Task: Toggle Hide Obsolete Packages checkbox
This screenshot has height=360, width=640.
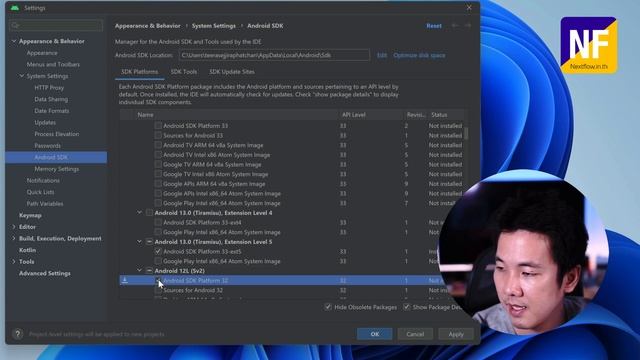Action: [328, 307]
